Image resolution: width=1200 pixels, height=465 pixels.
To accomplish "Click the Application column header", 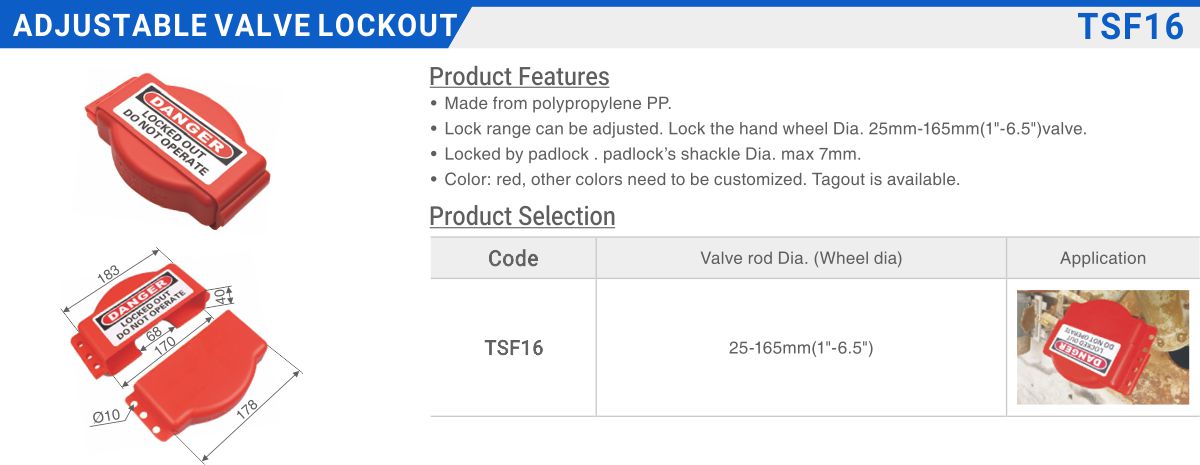I will pyautogui.click(x=1103, y=258).
